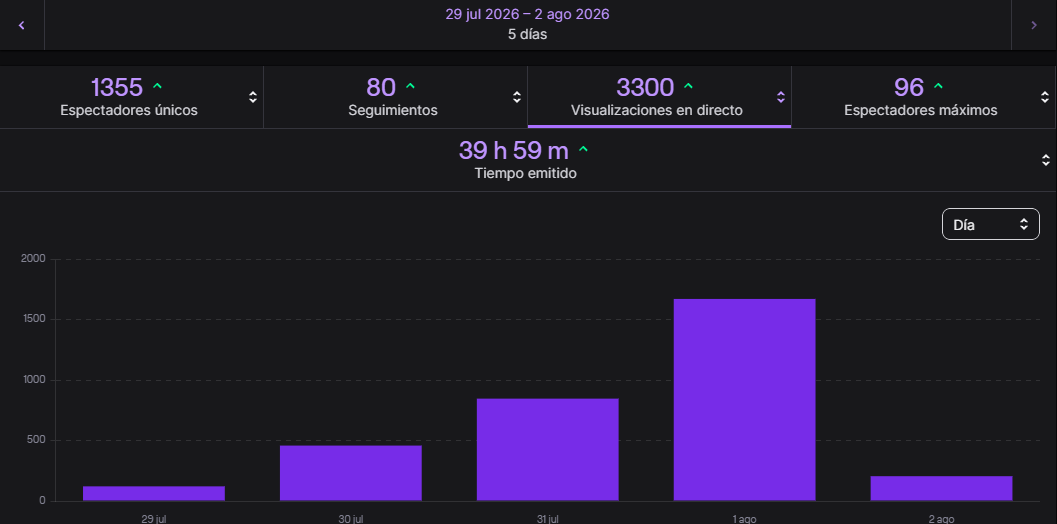Select the Espectadores únicos metric tab
Screen dimensions: 1057x524
click(x=131, y=97)
